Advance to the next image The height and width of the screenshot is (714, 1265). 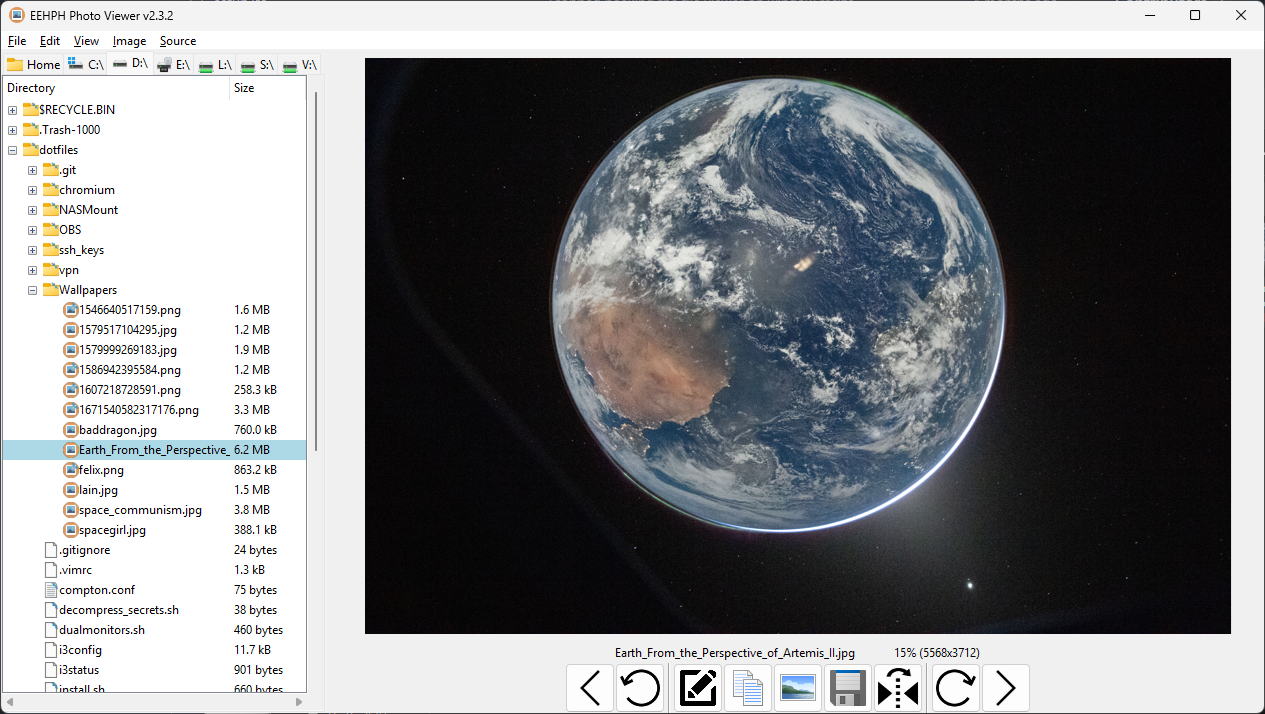click(1006, 688)
